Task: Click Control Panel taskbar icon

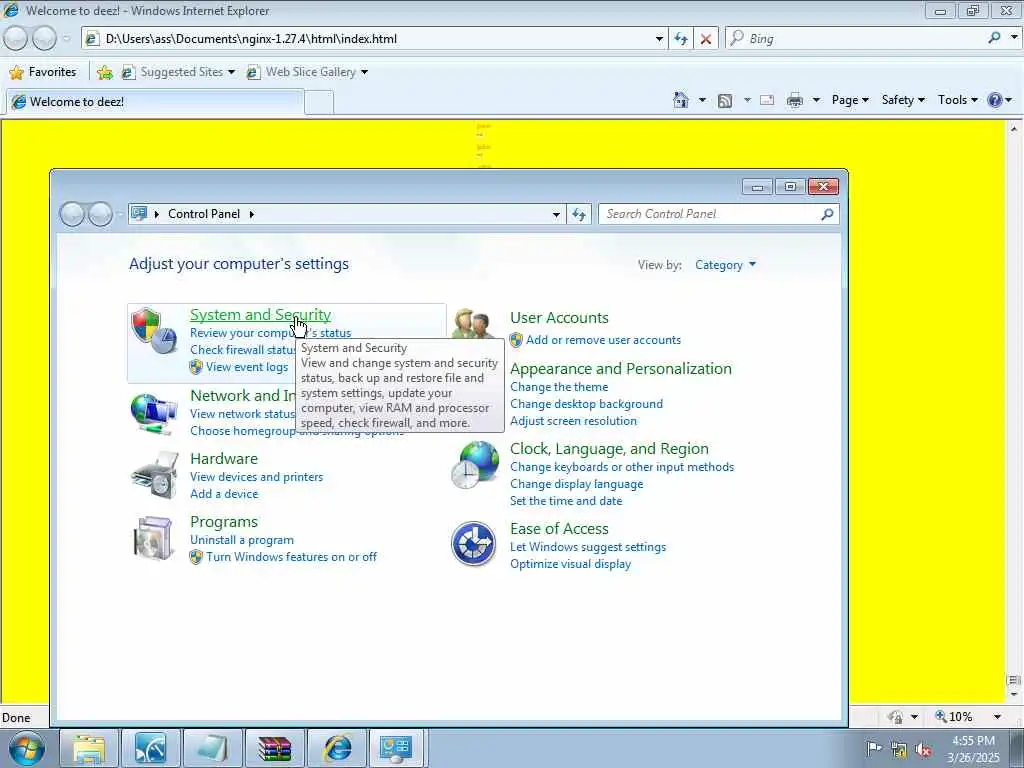Action: (397, 748)
